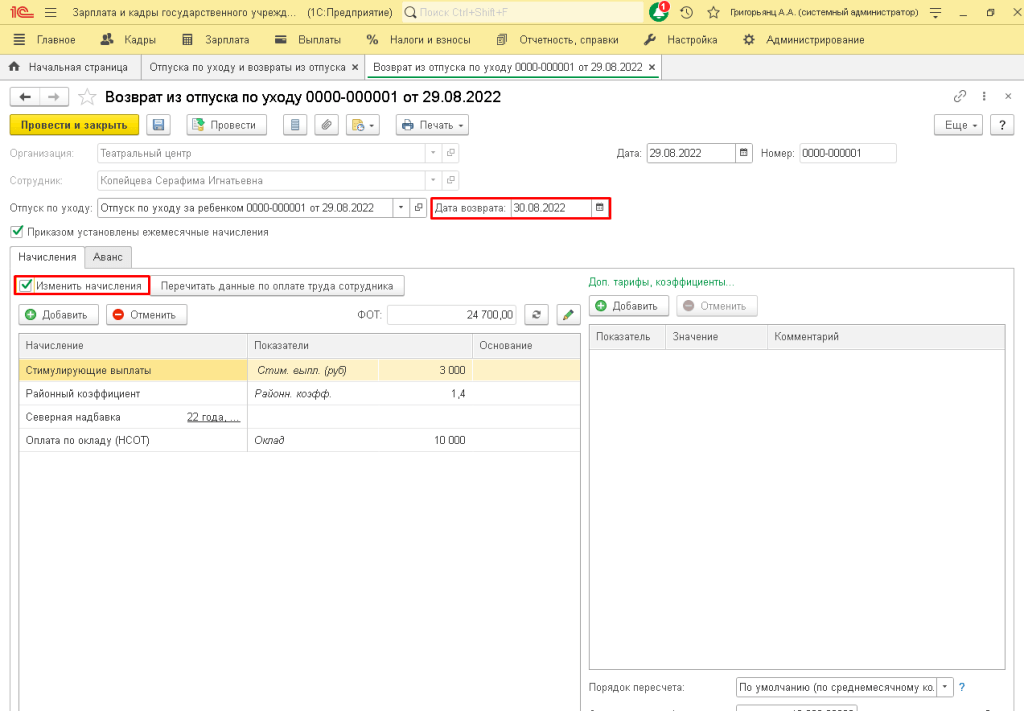Open calendar picker for Дата возврата
The image size is (1024, 711).
tap(599, 208)
